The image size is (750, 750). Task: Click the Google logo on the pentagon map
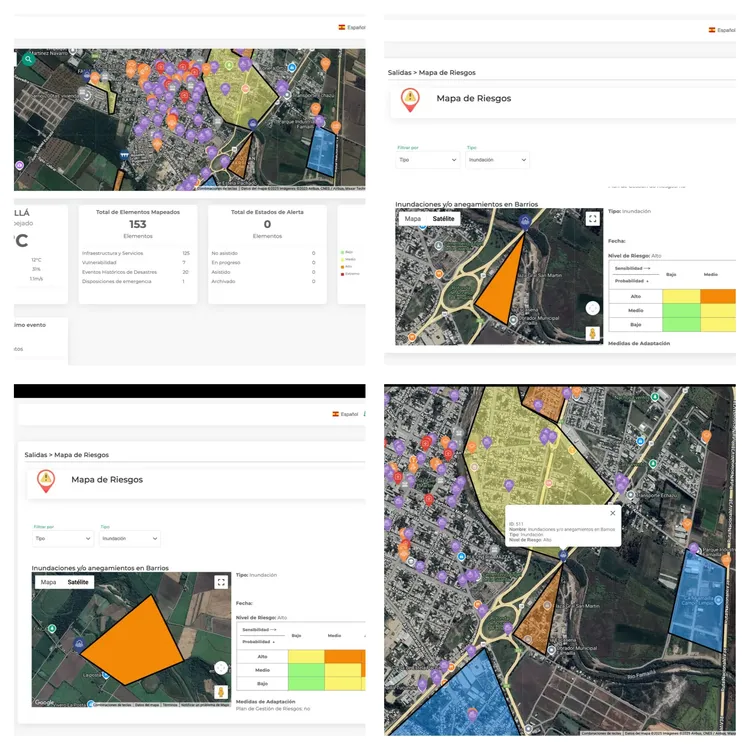tap(44, 703)
